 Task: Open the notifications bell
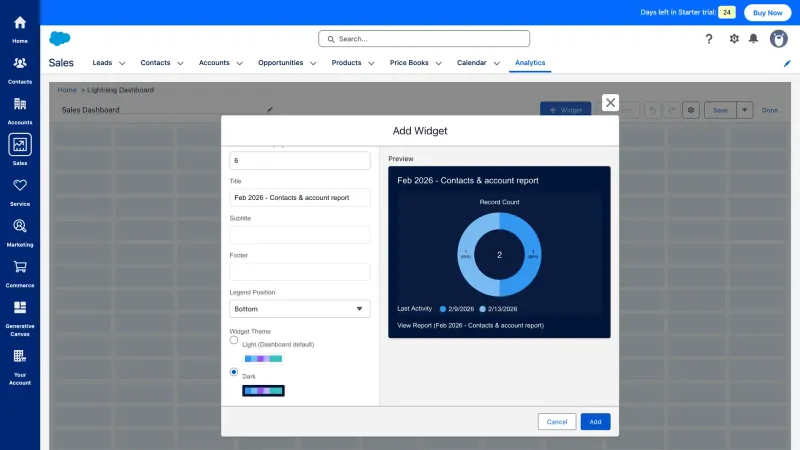coord(753,39)
